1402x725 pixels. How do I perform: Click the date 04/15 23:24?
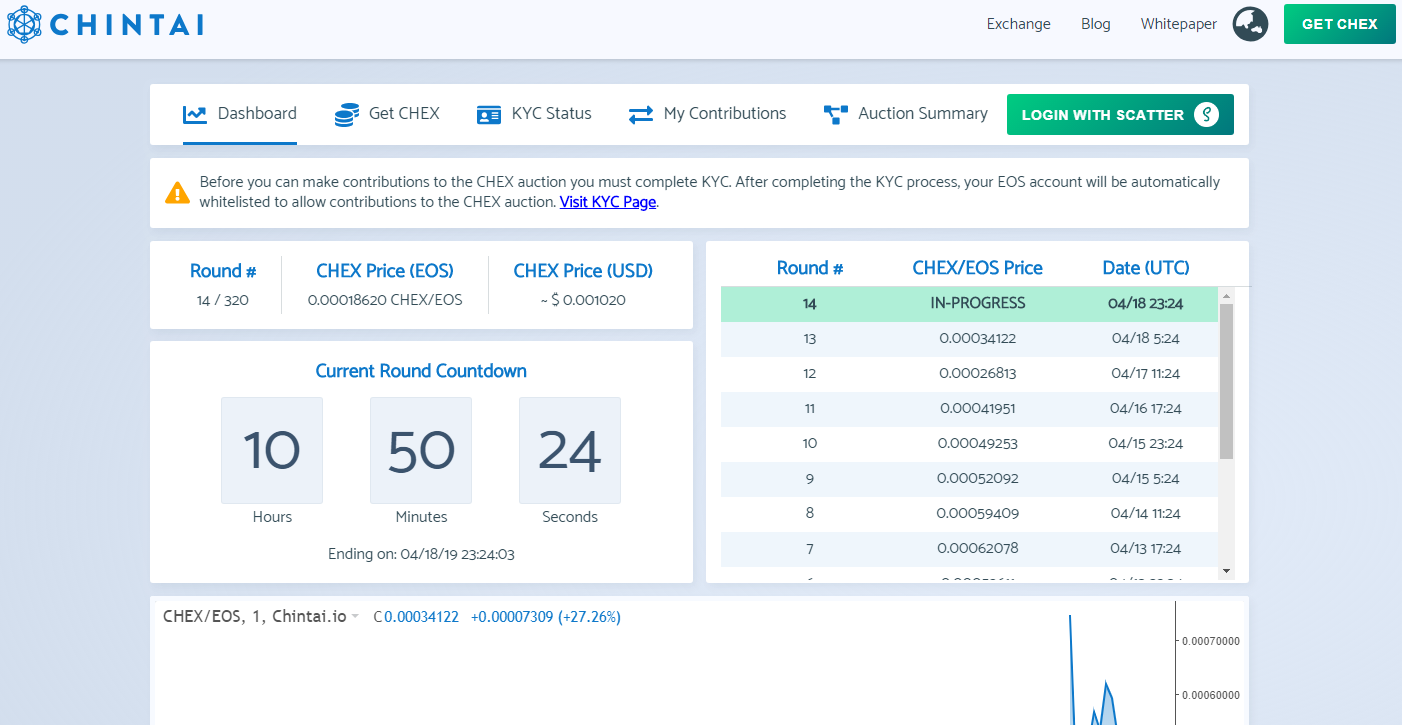coord(1146,443)
